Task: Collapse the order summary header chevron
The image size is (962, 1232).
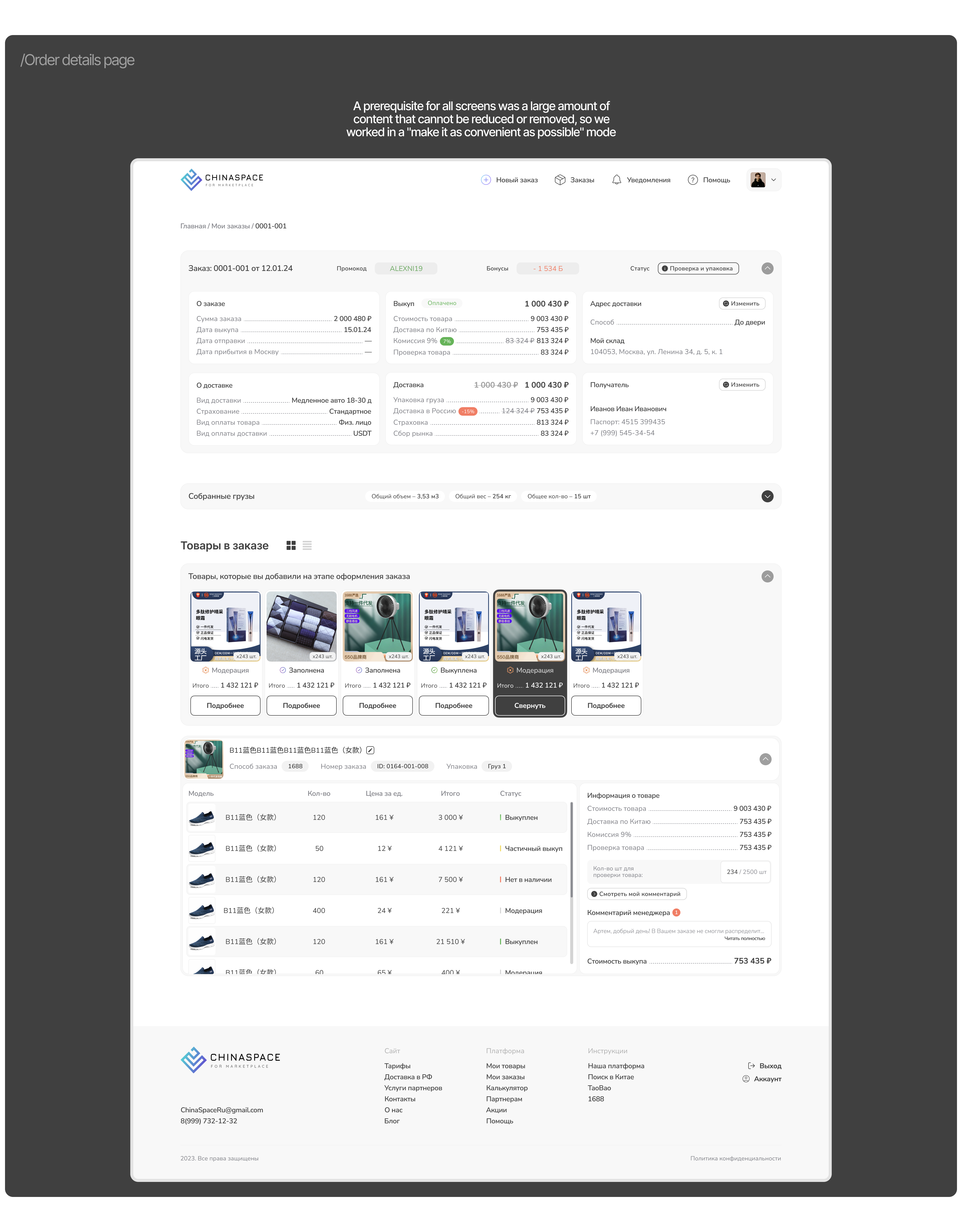Action: click(x=767, y=268)
